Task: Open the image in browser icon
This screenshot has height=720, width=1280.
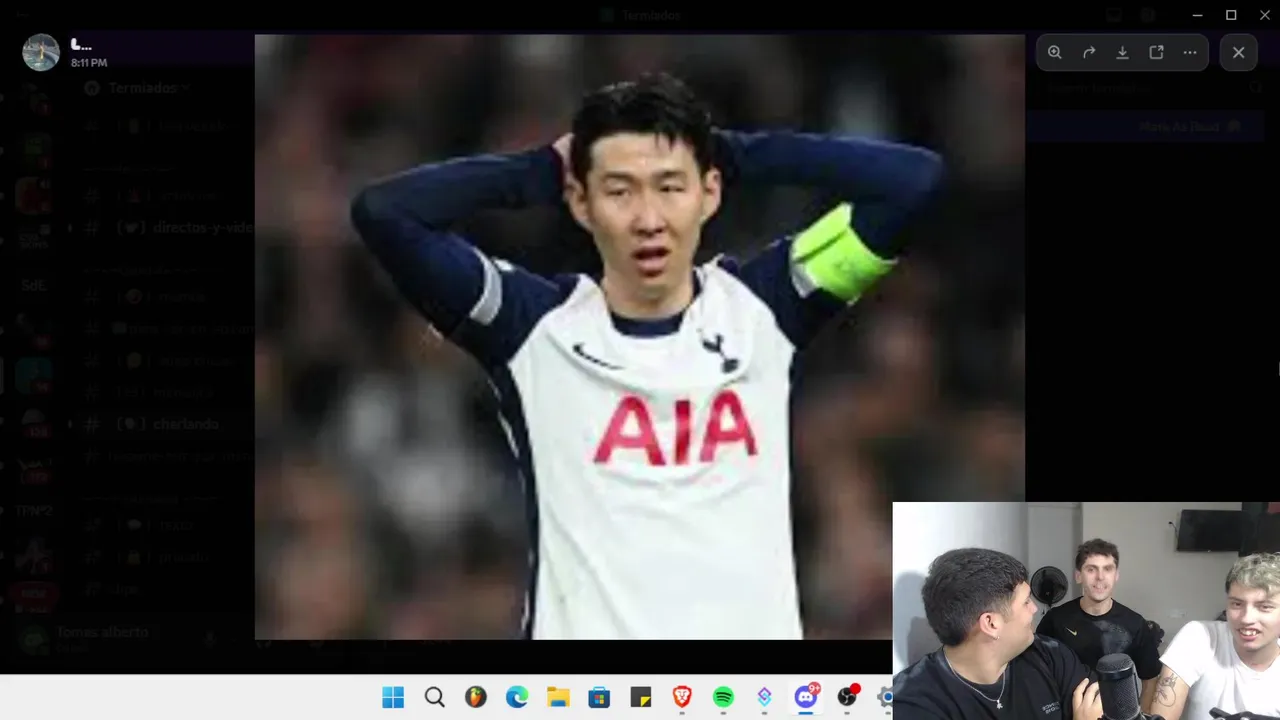Action: tap(1156, 53)
